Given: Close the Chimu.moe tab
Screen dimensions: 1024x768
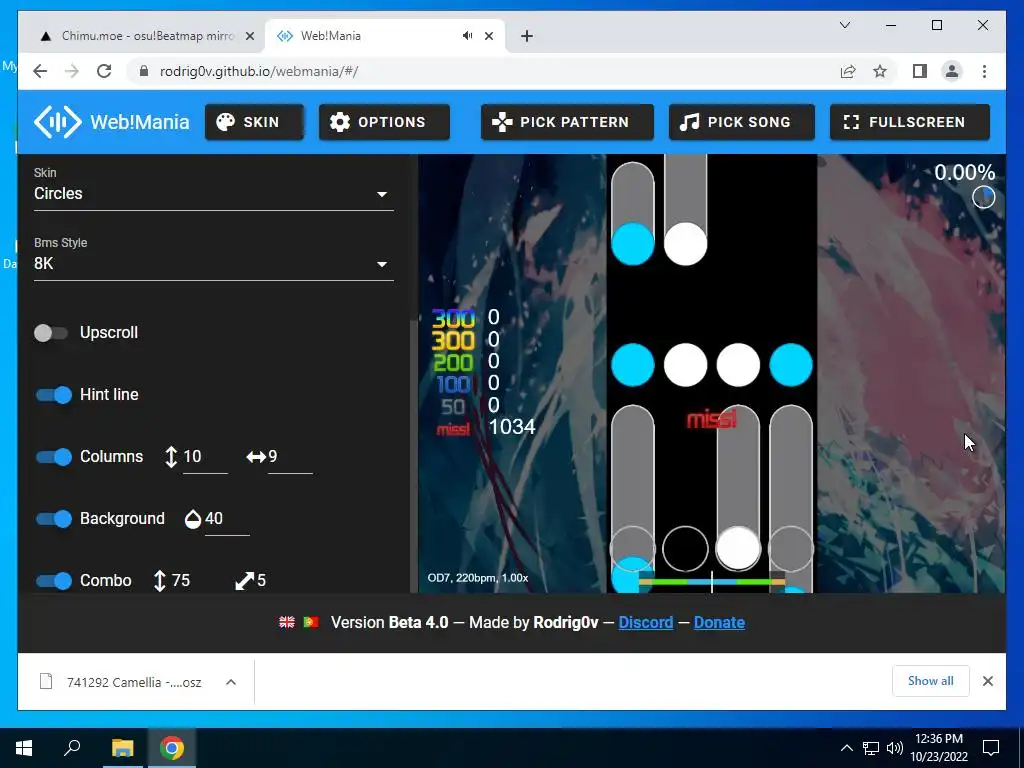Looking at the screenshot, I should tap(249, 36).
